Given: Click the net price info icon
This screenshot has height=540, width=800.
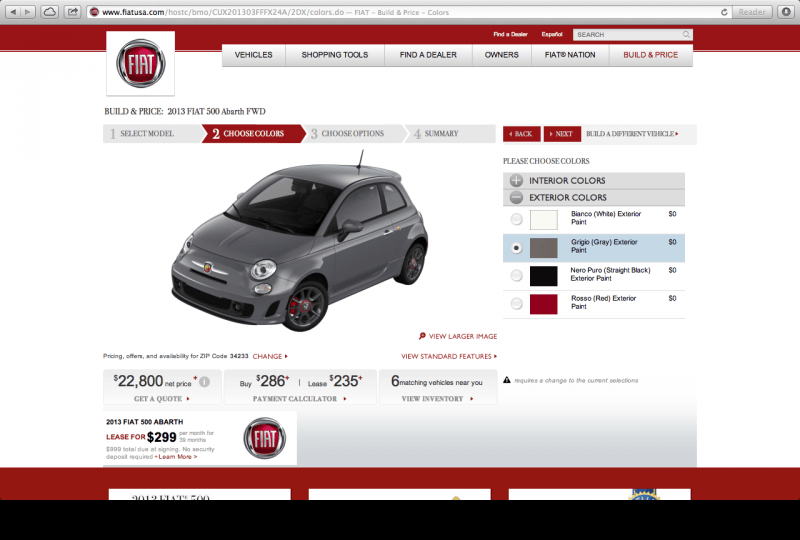Looking at the screenshot, I should pyautogui.click(x=205, y=382).
